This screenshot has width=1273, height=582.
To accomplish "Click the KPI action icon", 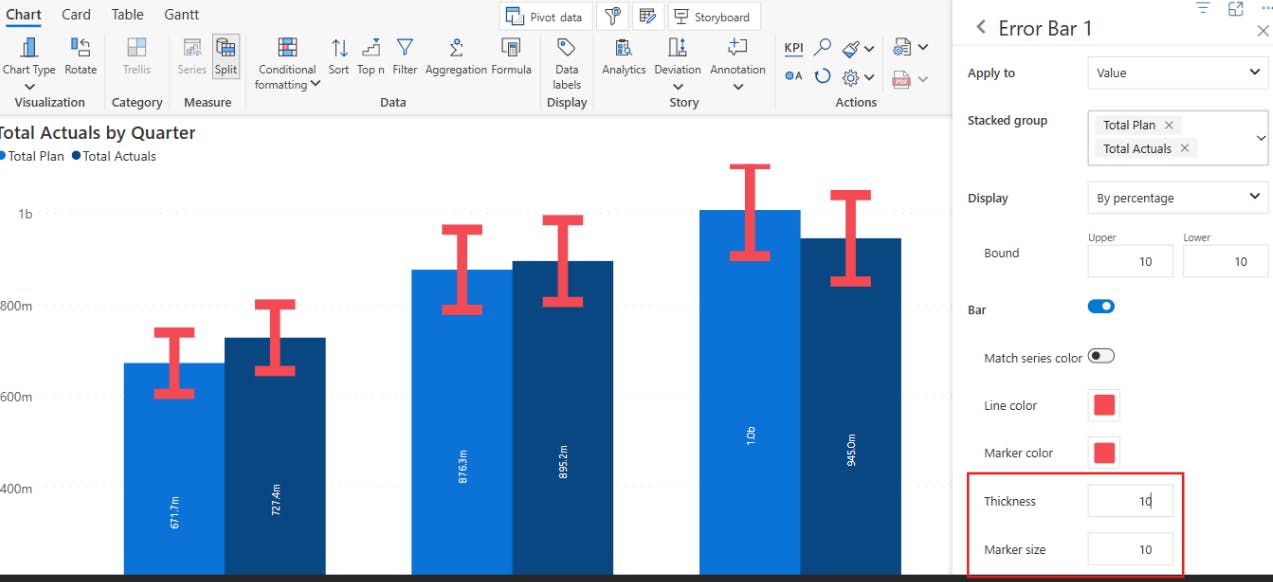I will click(x=794, y=48).
